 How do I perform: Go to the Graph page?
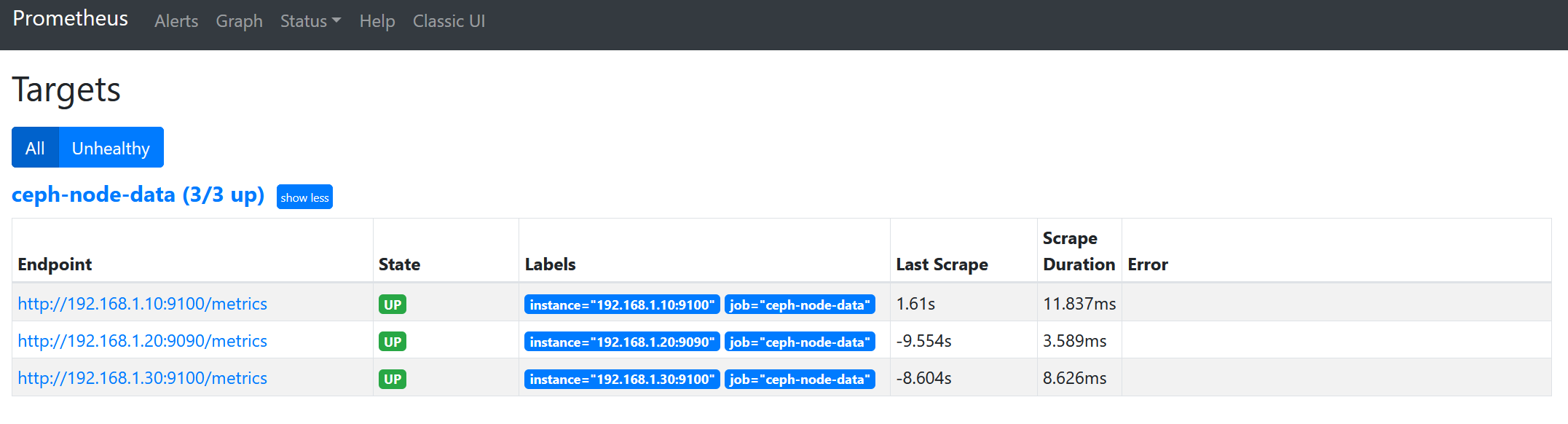[239, 21]
